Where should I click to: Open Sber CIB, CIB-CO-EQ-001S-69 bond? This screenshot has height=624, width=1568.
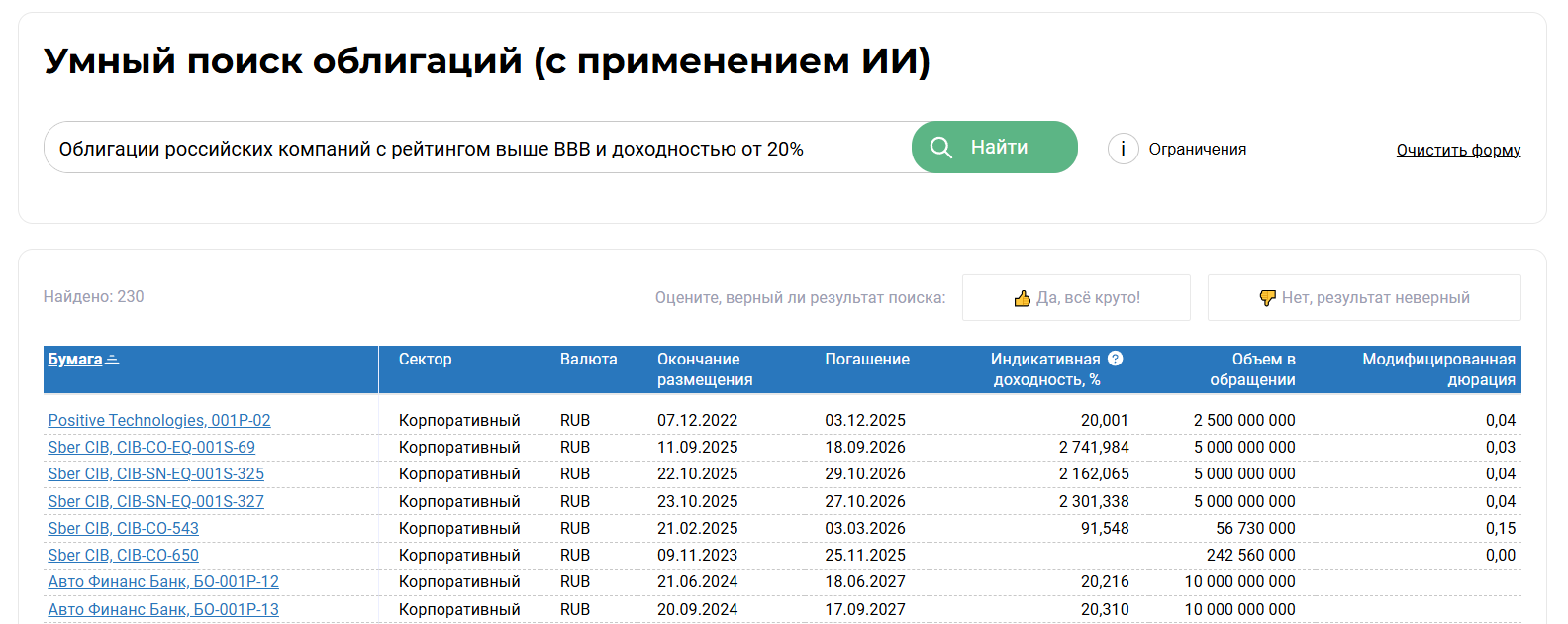pos(151,448)
